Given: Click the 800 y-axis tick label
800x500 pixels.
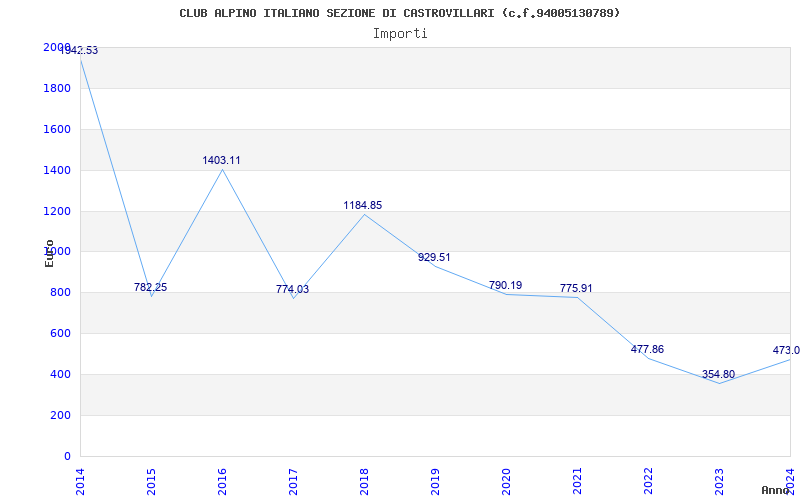Looking at the screenshot, I should 61,293.
